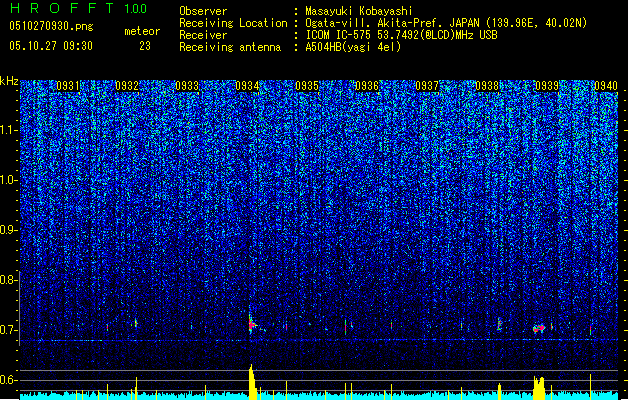The height and width of the screenshot is (400, 629).
Task: Select the file name 0510270930.png
Action: (x=51, y=26)
